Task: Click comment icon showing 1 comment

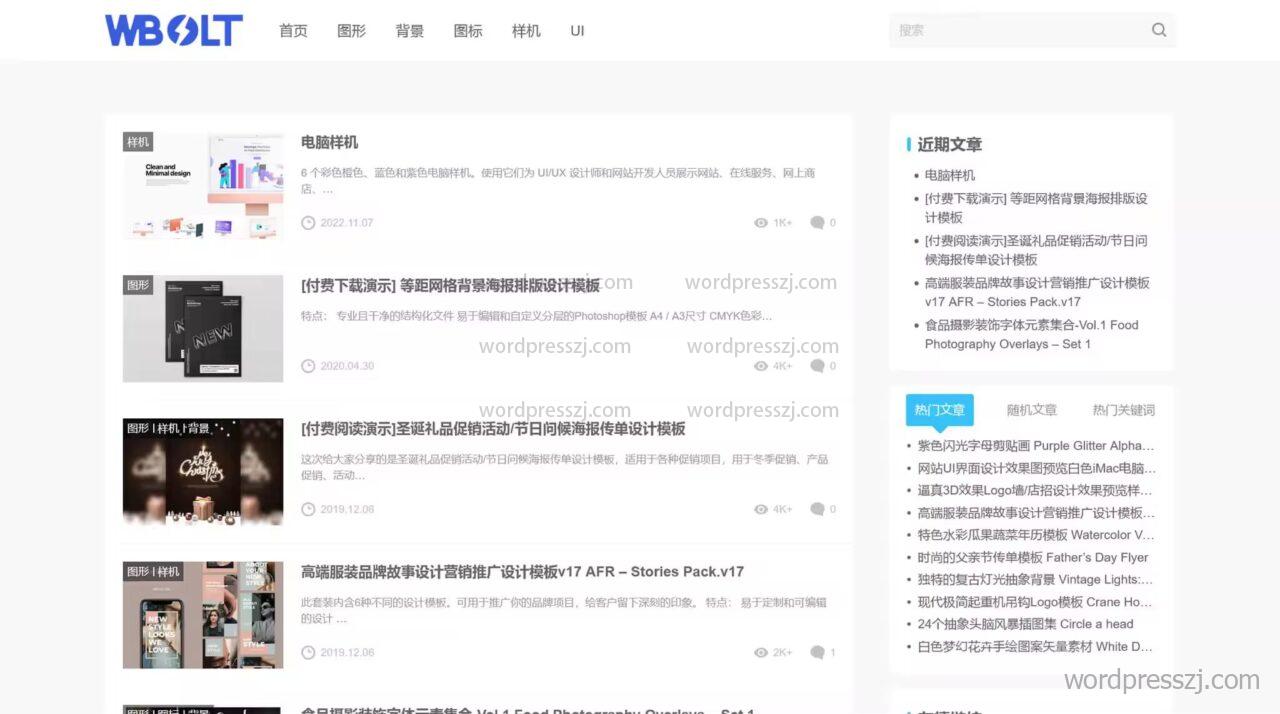Action: (x=817, y=652)
